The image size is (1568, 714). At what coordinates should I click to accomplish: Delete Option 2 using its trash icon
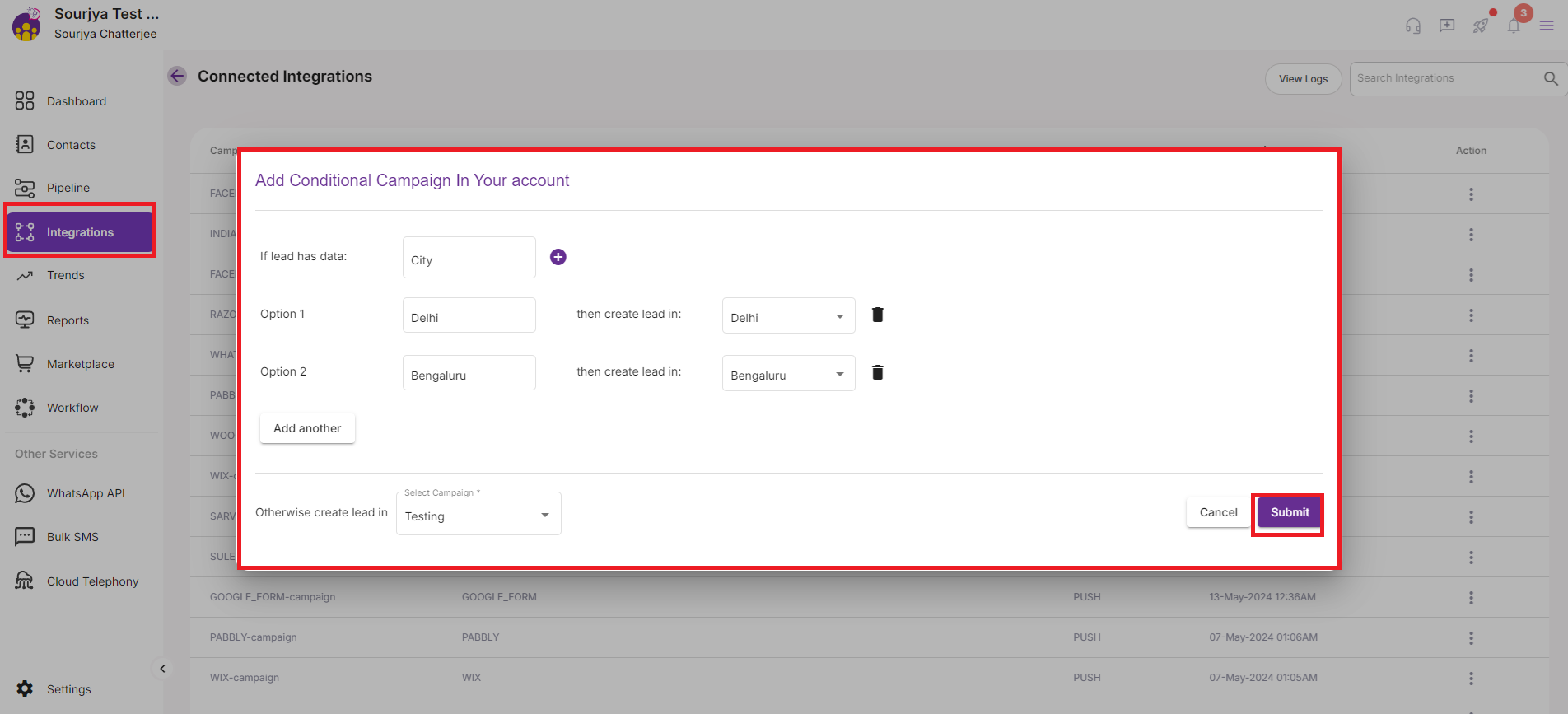877,372
